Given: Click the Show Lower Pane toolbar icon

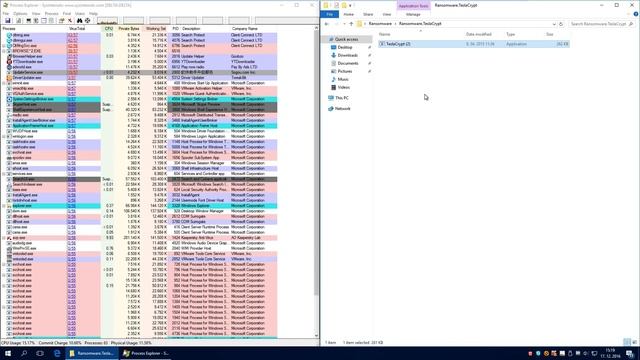Looking at the screenshot, I should (44, 20).
